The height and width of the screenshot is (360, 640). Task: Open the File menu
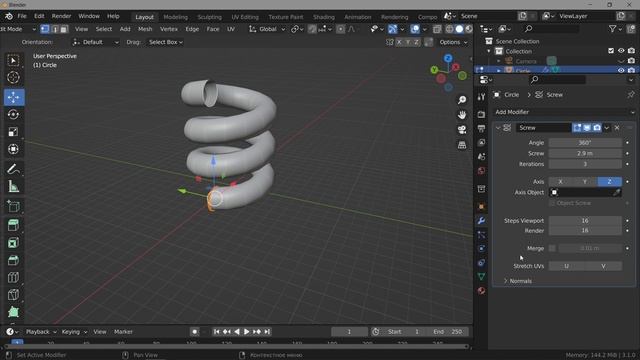click(x=22, y=16)
